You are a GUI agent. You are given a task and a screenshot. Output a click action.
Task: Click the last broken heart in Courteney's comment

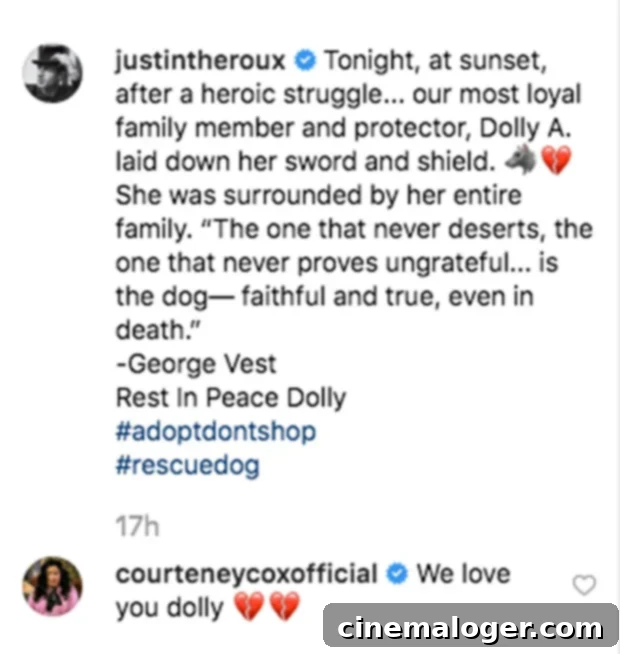[x=285, y=606]
